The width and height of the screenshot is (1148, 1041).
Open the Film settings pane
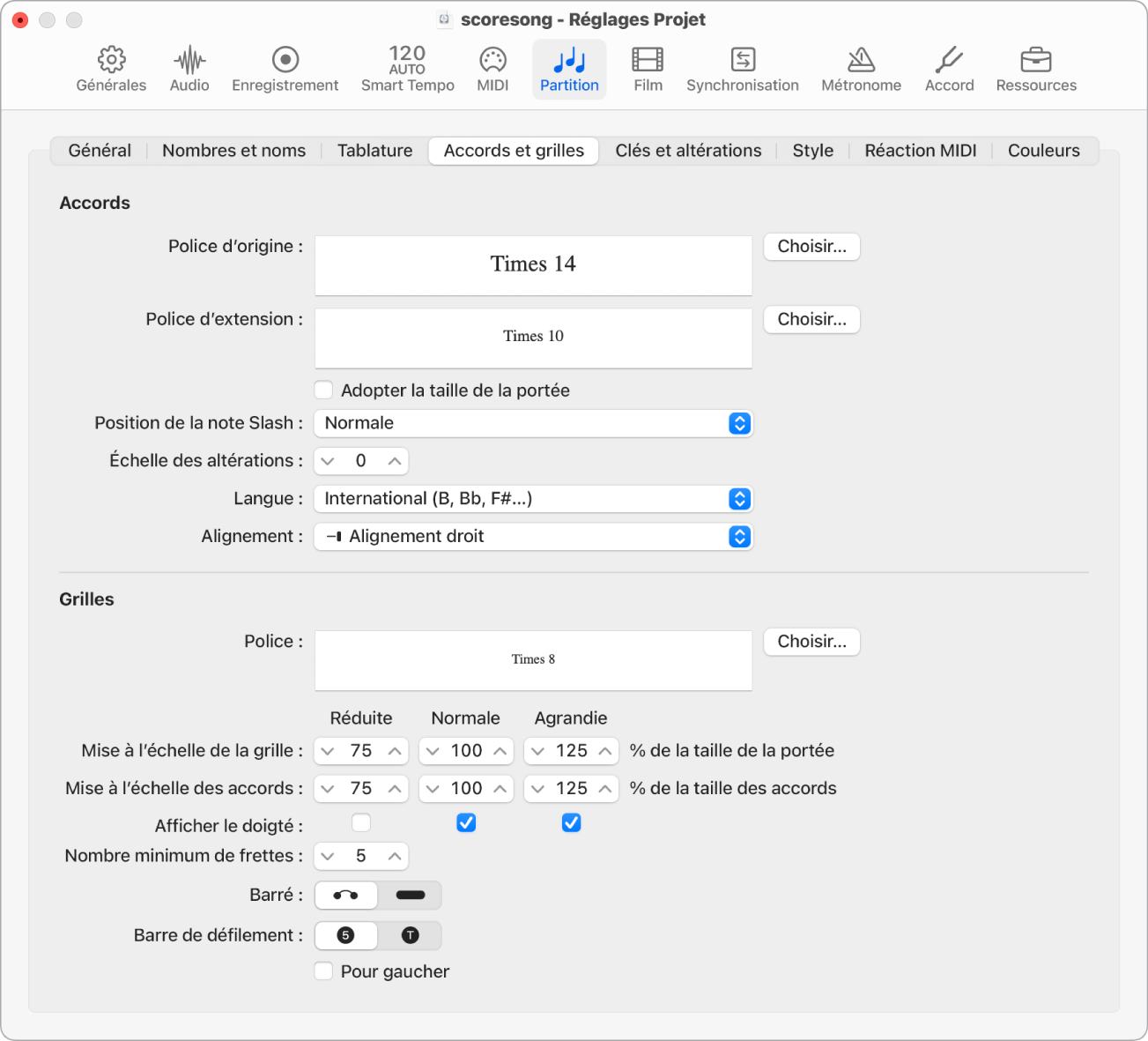[x=648, y=69]
